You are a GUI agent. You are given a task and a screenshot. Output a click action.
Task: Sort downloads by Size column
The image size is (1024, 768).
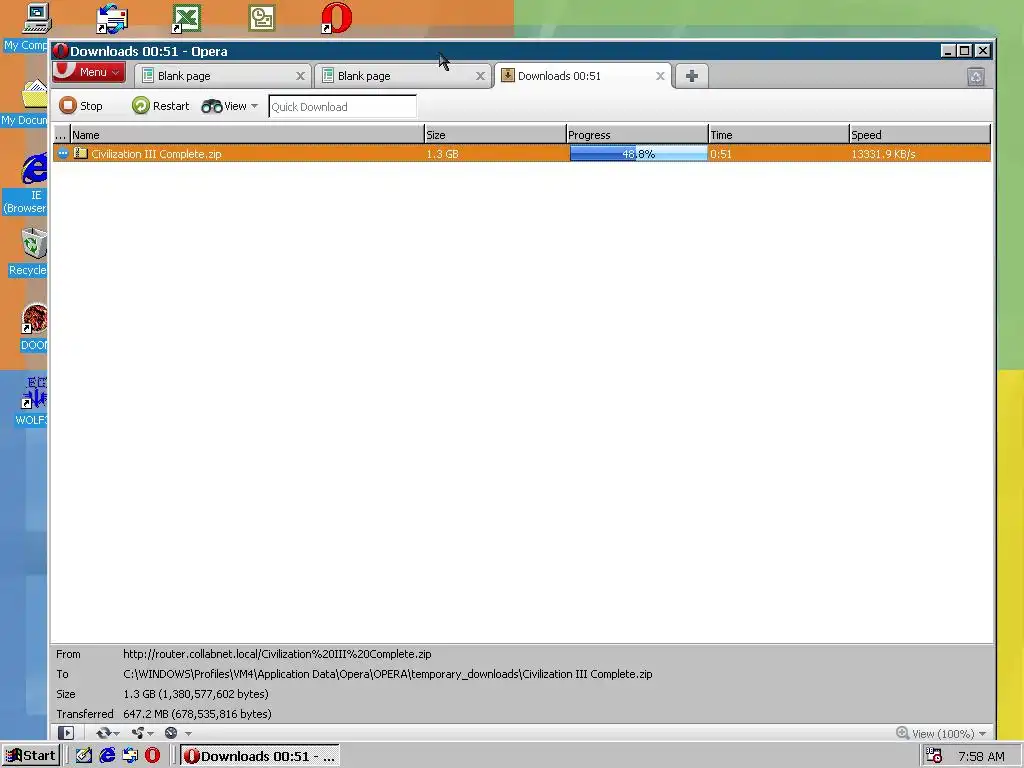(x=495, y=135)
